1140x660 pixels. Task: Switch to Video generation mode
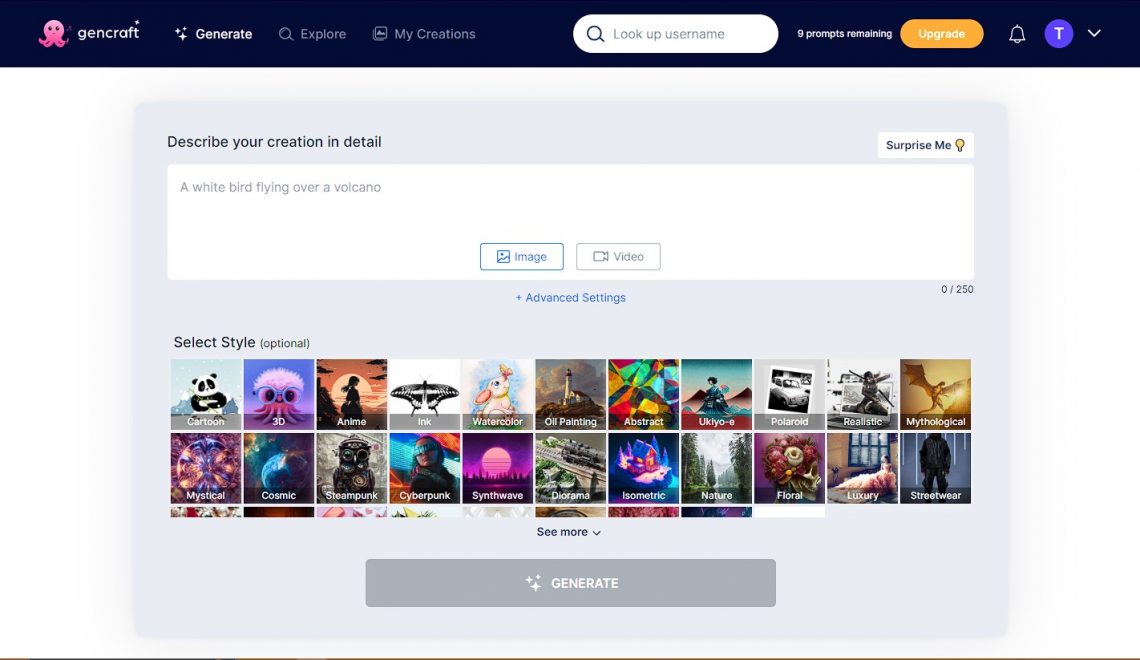pyautogui.click(x=618, y=257)
